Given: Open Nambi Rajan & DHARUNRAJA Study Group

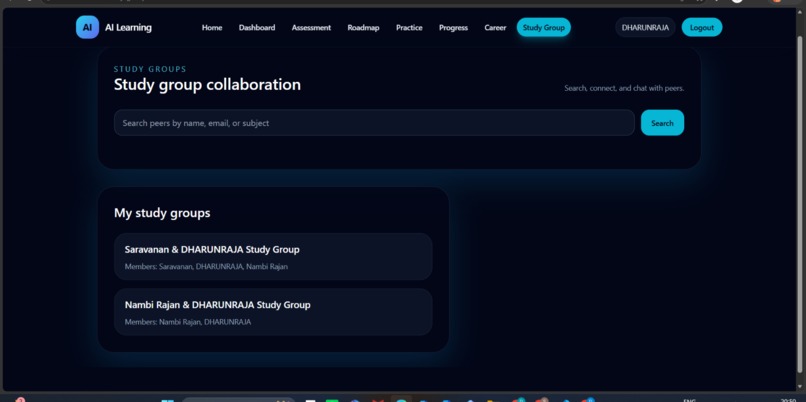Looking at the screenshot, I should pos(273,312).
